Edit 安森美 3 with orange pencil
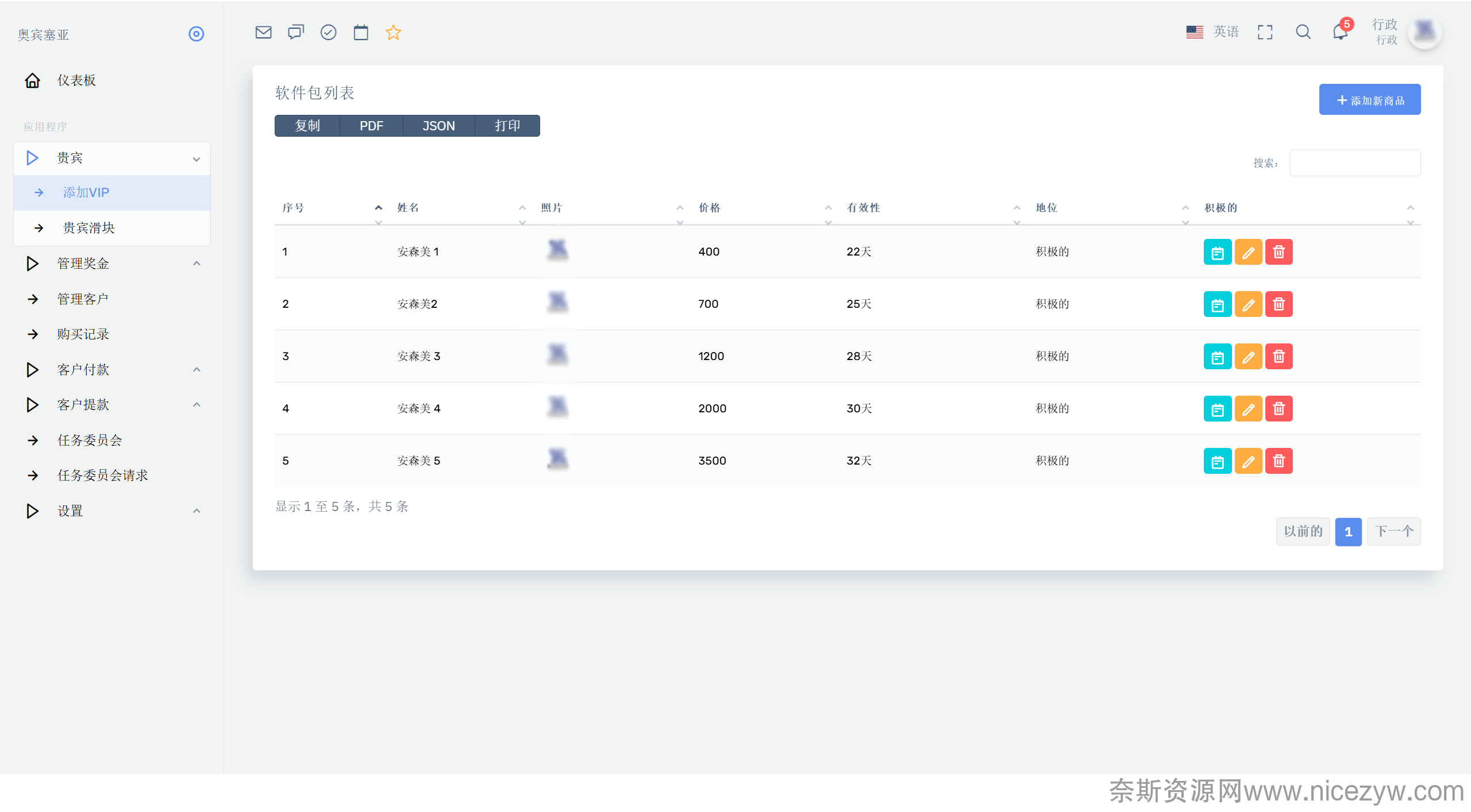Image resolution: width=1471 pixels, height=812 pixels. (x=1248, y=357)
